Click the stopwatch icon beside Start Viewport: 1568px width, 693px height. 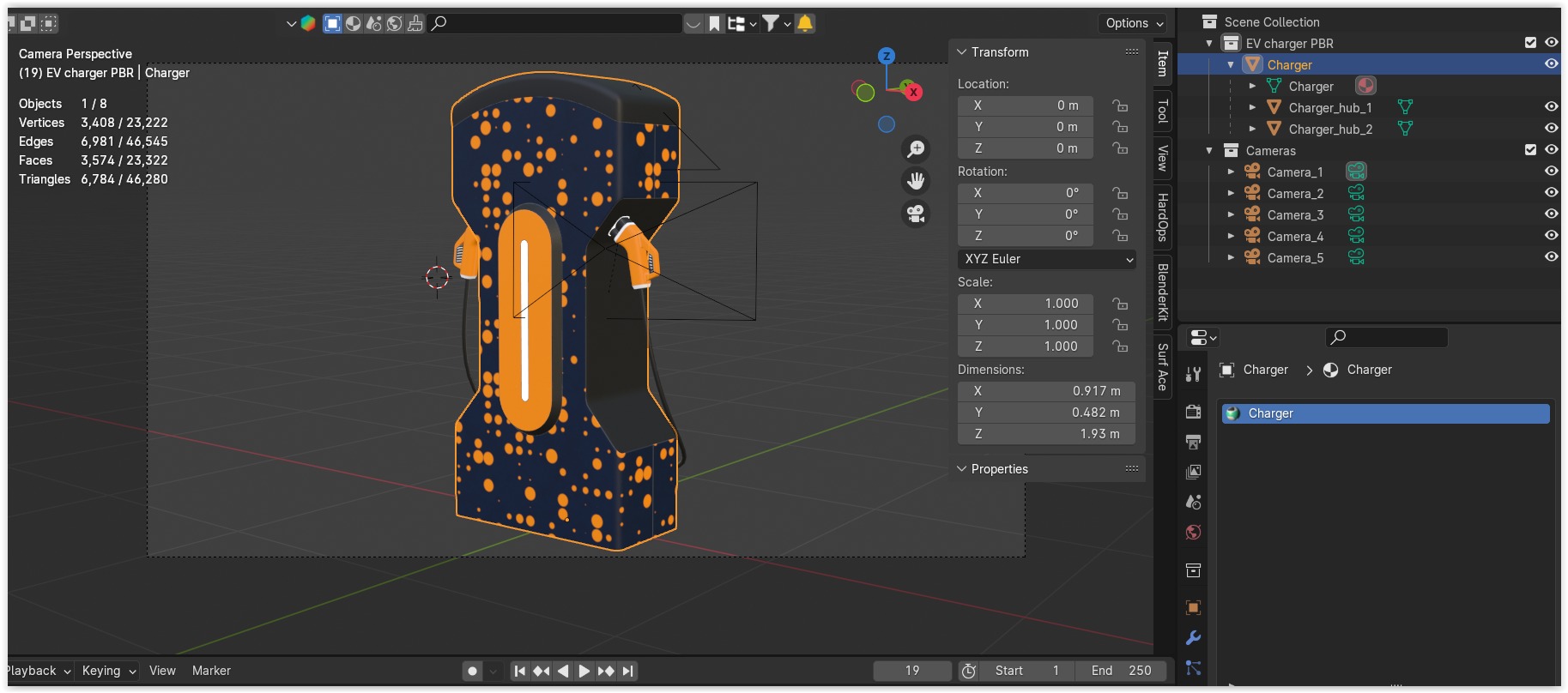(969, 671)
